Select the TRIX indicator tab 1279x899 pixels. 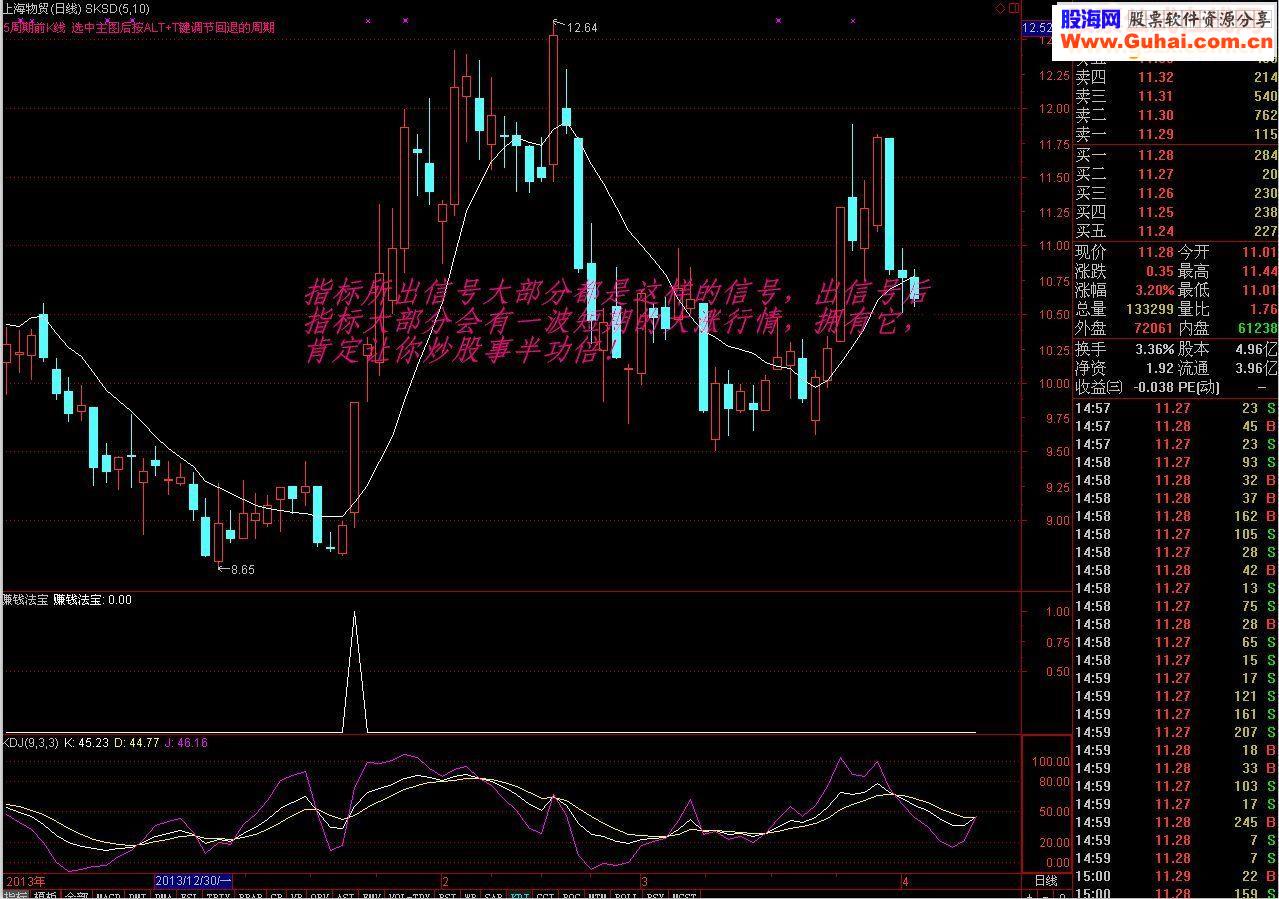(x=219, y=895)
